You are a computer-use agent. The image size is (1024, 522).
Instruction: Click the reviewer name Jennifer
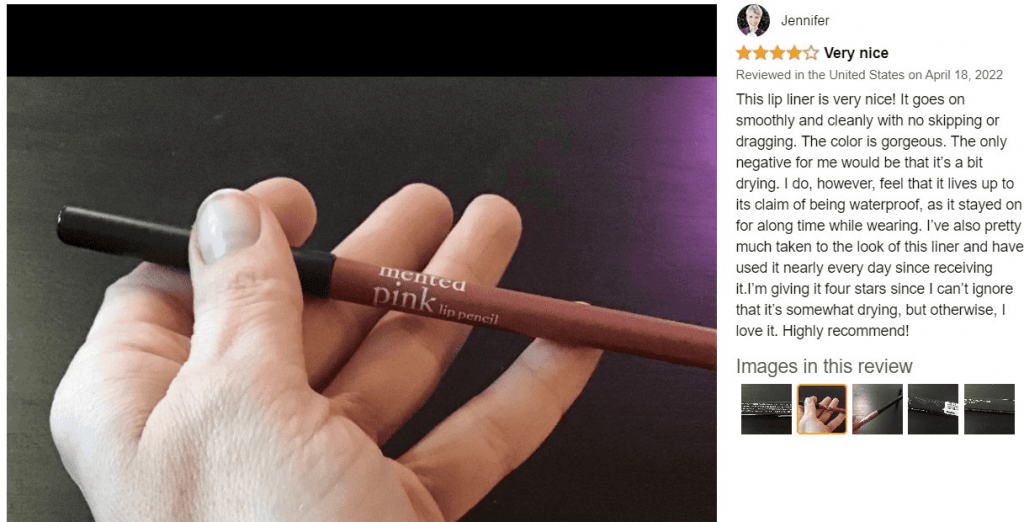click(805, 21)
